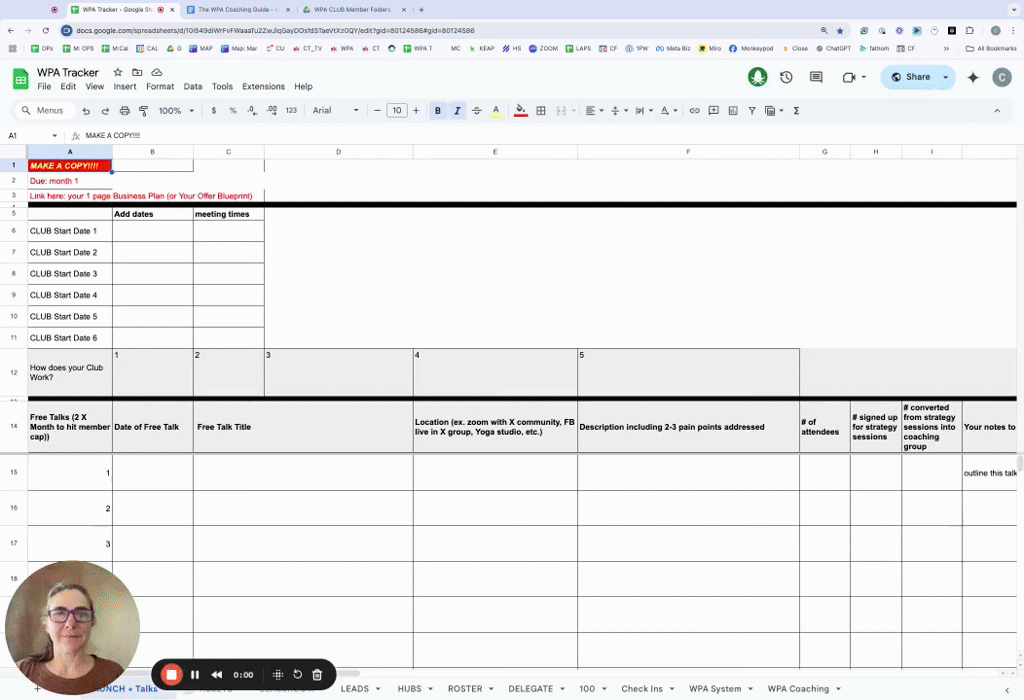Viewport: 1024px width, 700px height.
Task: Toggle italic formatting
Action: [x=456, y=110]
